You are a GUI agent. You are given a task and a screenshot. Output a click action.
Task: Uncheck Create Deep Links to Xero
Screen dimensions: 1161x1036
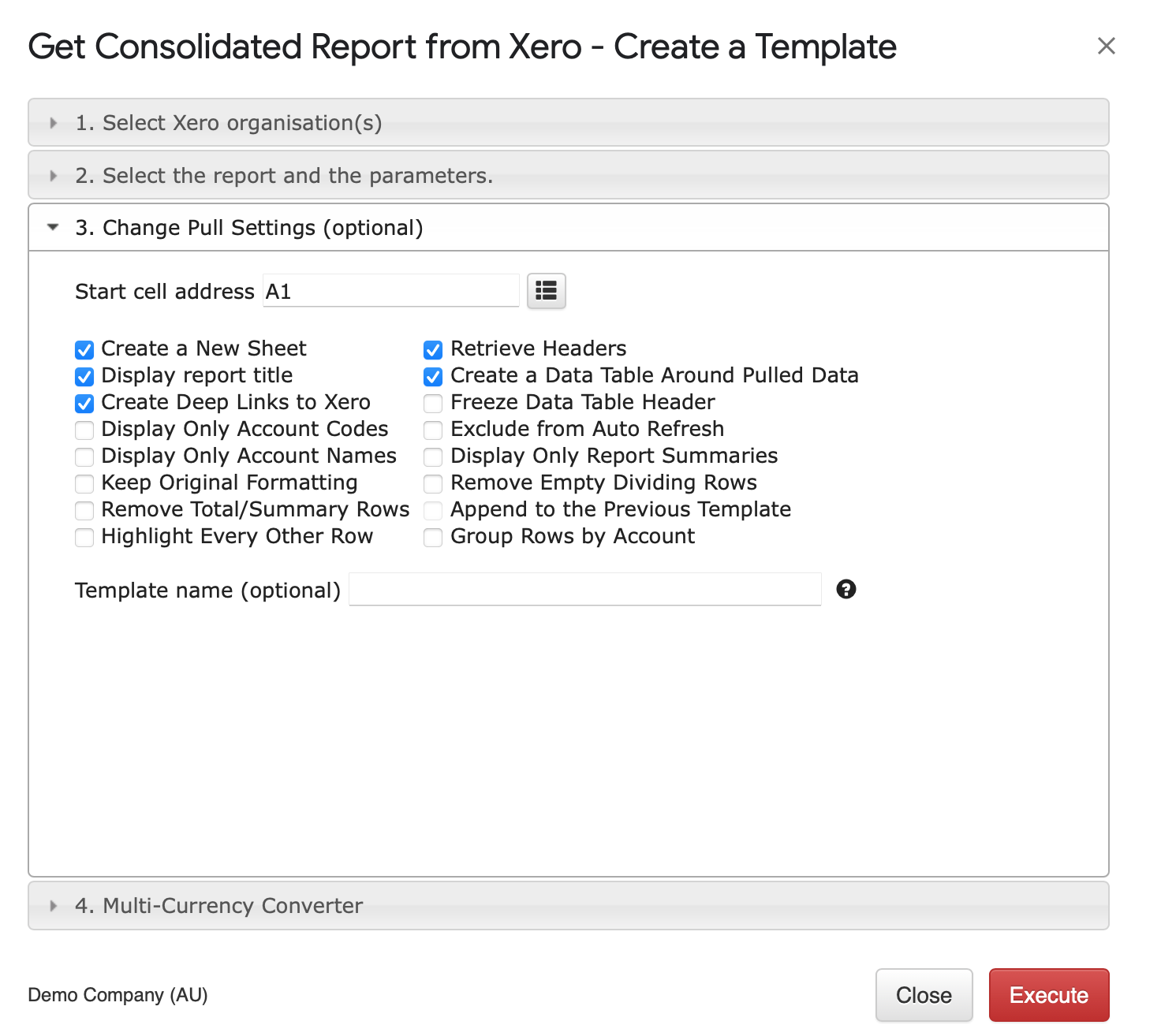[84, 403]
